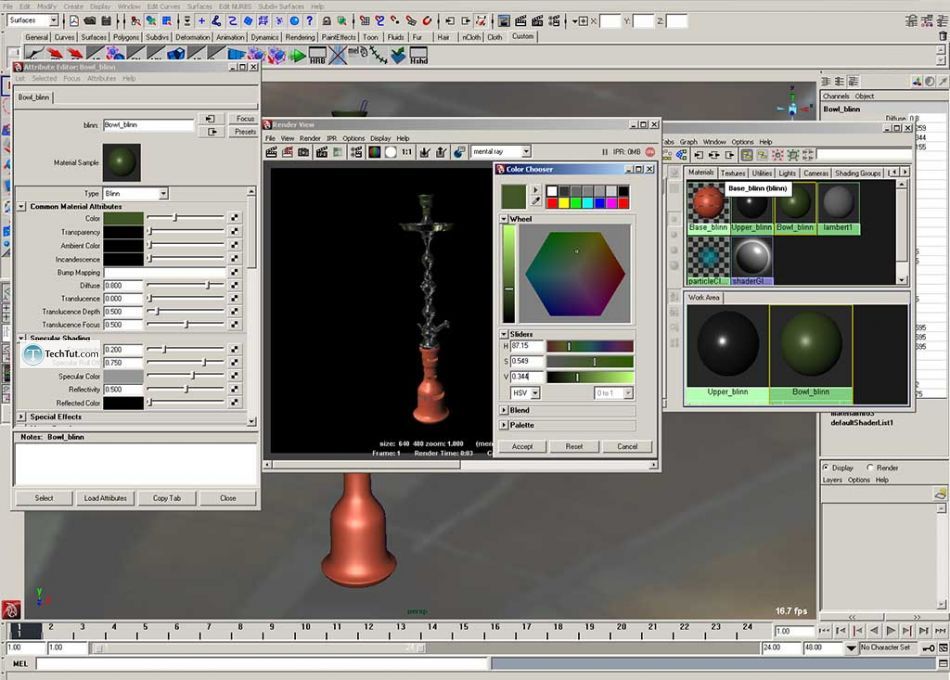
Task: Click the input connections icon in Hypershade
Action: point(699,155)
